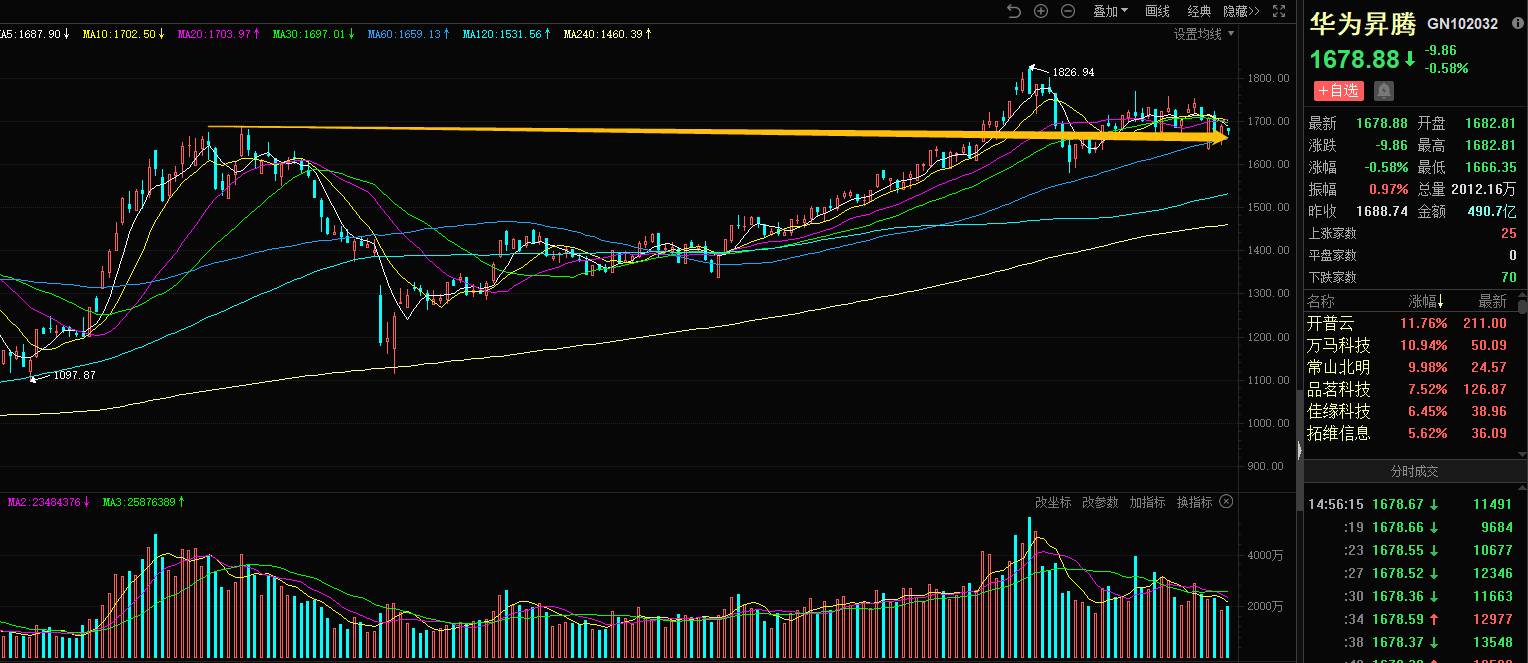
Task: Open 叠加 overlay dropdown
Action: click(1110, 11)
